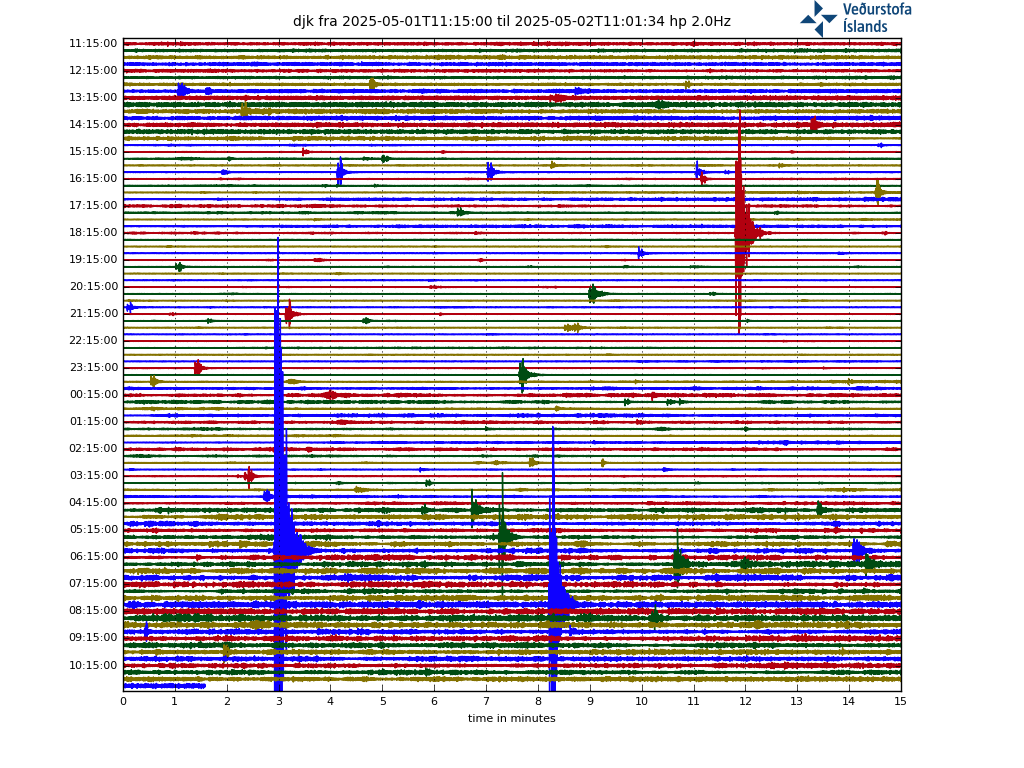Select the 13:15:00 time label
The image size is (1024, 768).
[93, 97]
